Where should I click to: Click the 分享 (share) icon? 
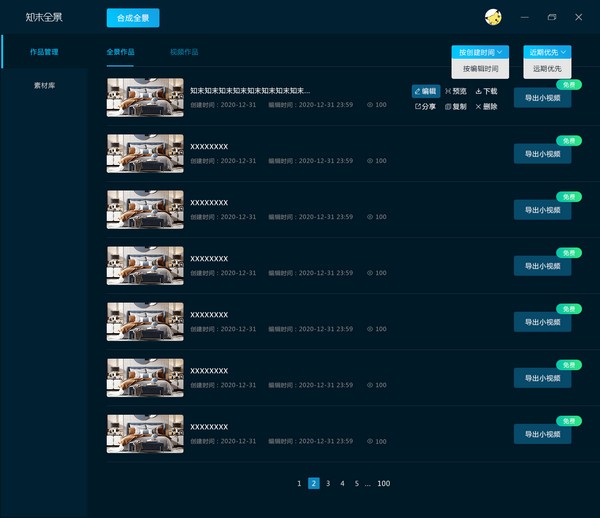(418, 106)
